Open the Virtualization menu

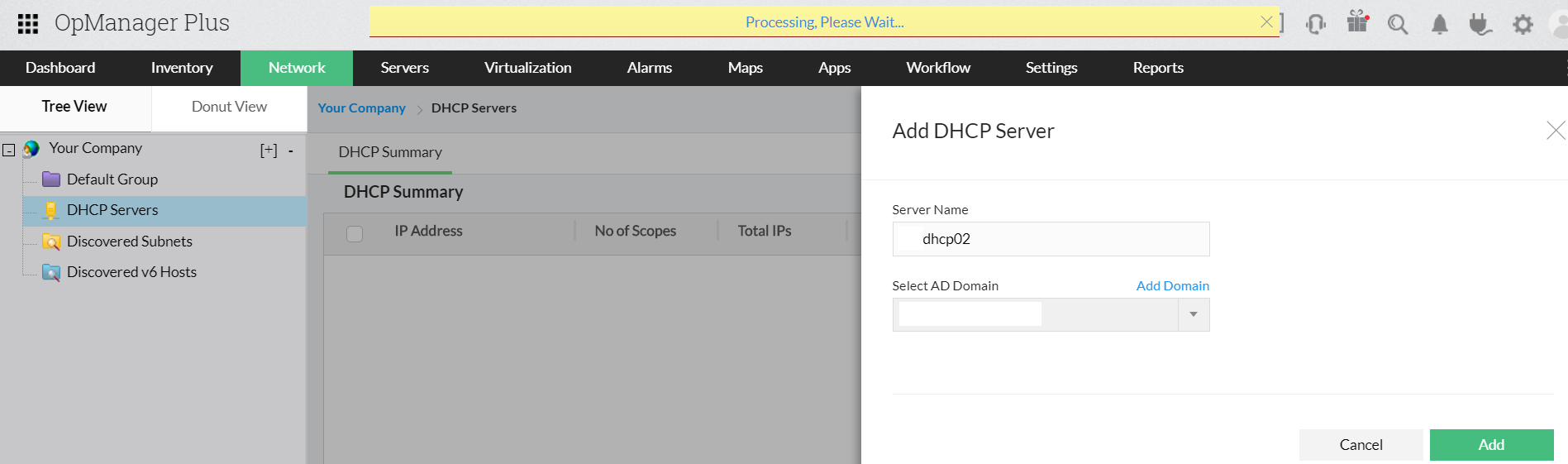tap(528, 68)
